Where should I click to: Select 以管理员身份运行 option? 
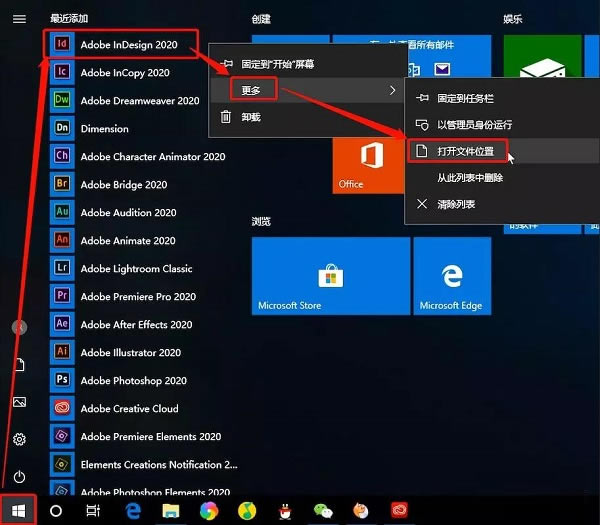click(x=474, y=125)
